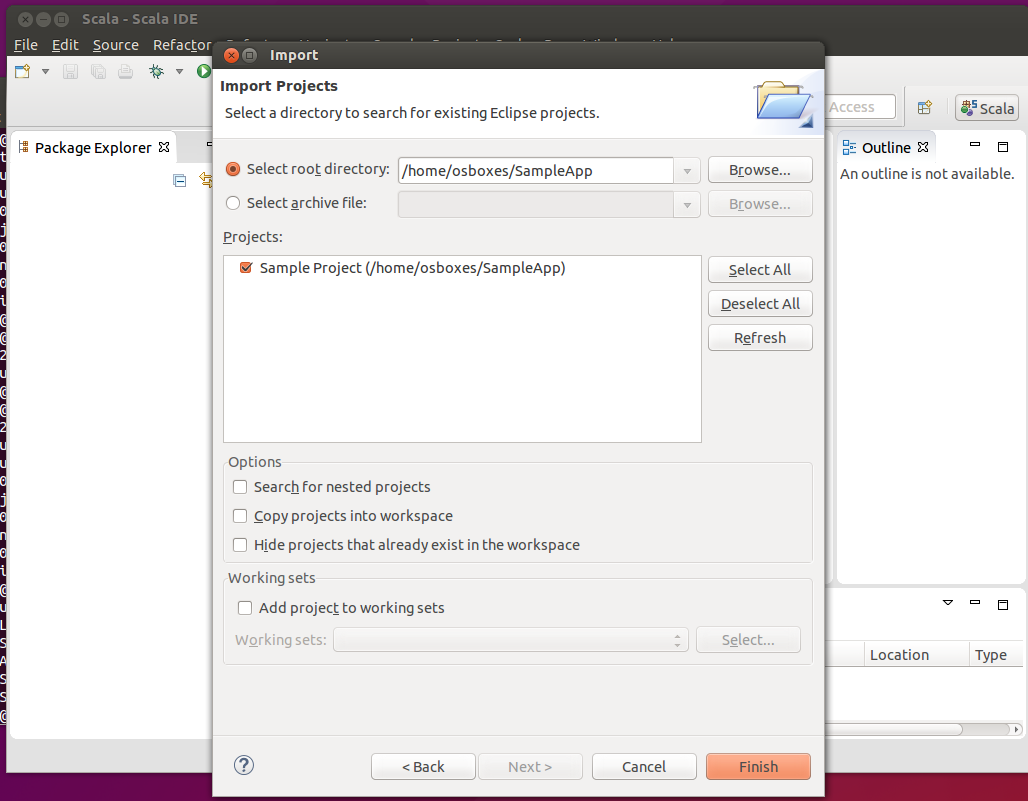This screenshot has width=1028, height=801.
Task: Click the Link with Editor arrows icon
Action: click(206, 180)
